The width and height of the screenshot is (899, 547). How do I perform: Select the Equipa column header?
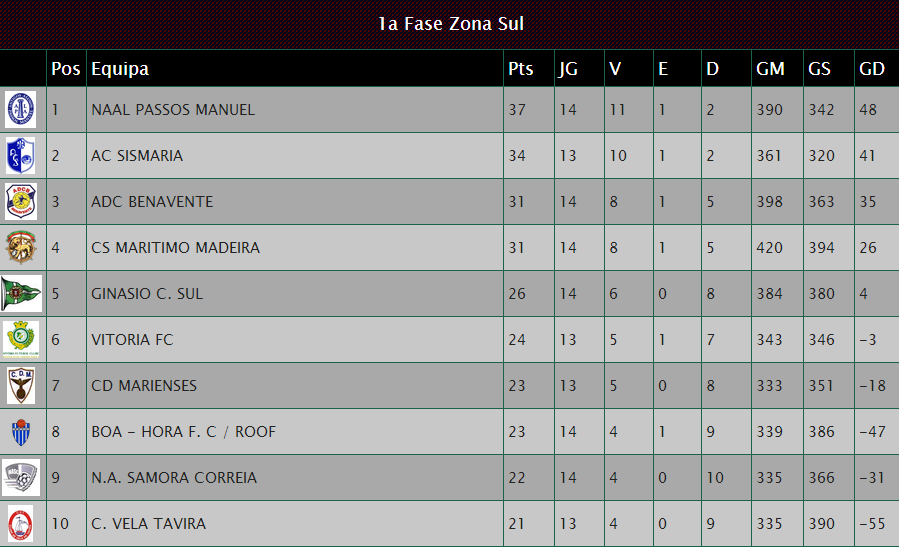coord(120,69)
